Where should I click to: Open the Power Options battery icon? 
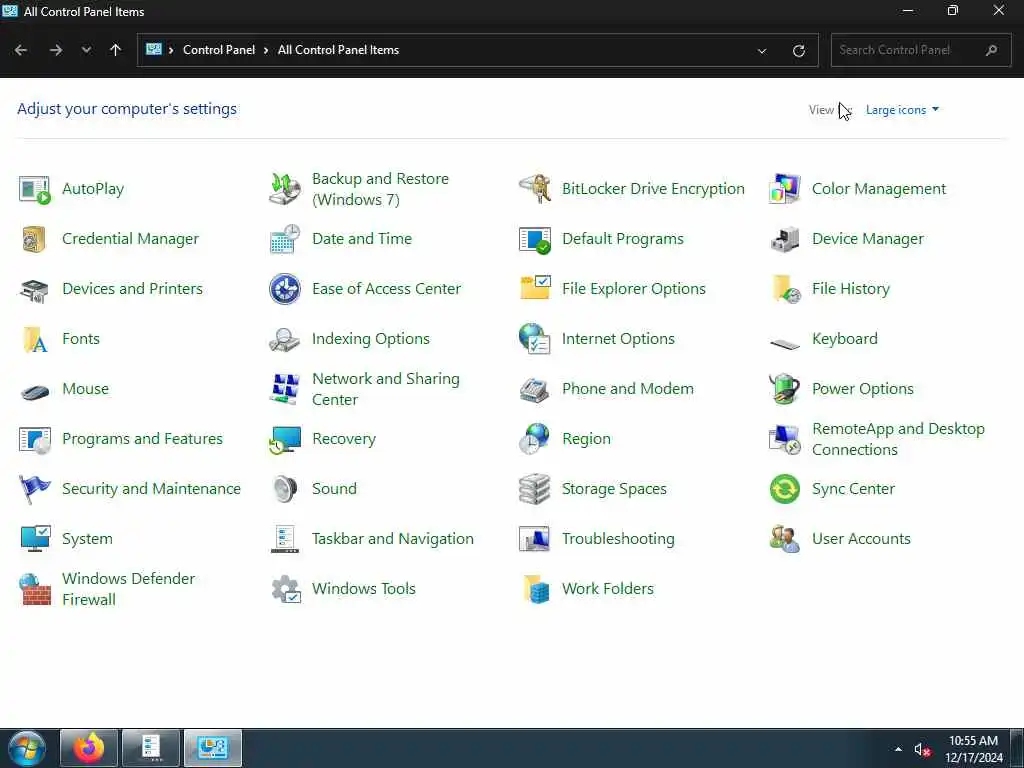point(784,389)
